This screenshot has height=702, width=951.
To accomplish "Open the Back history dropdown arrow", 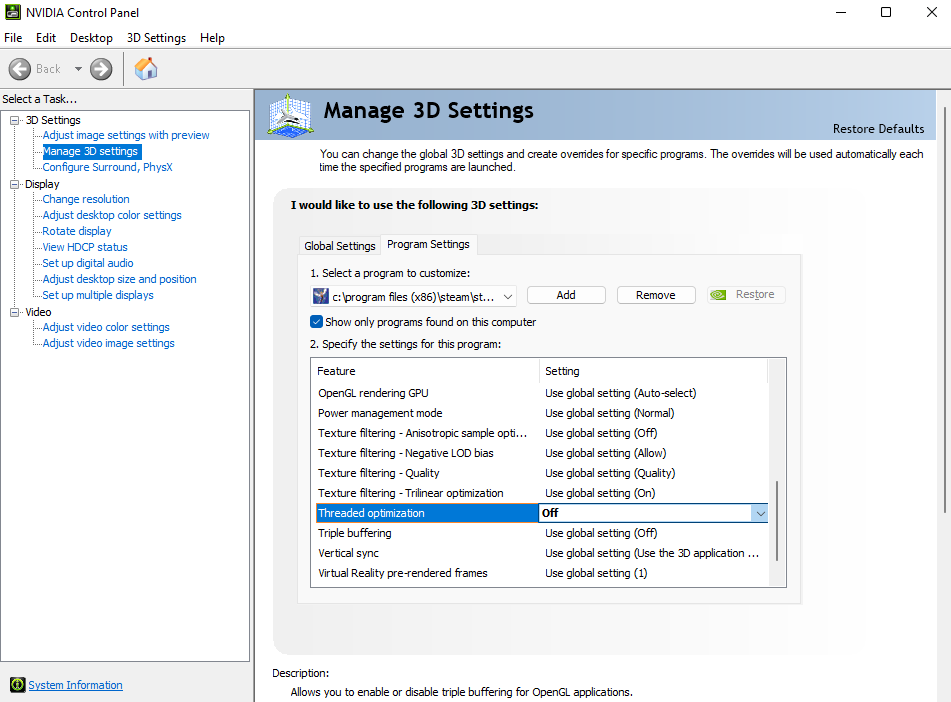I will 78,69.
